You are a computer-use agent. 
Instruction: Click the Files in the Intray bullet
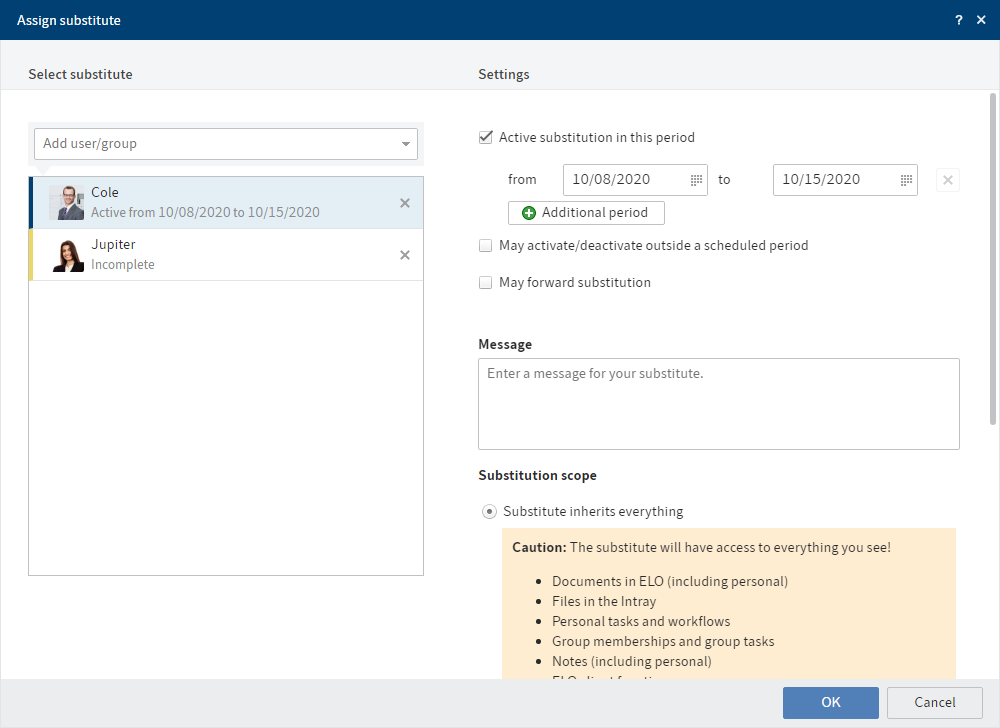604,602
